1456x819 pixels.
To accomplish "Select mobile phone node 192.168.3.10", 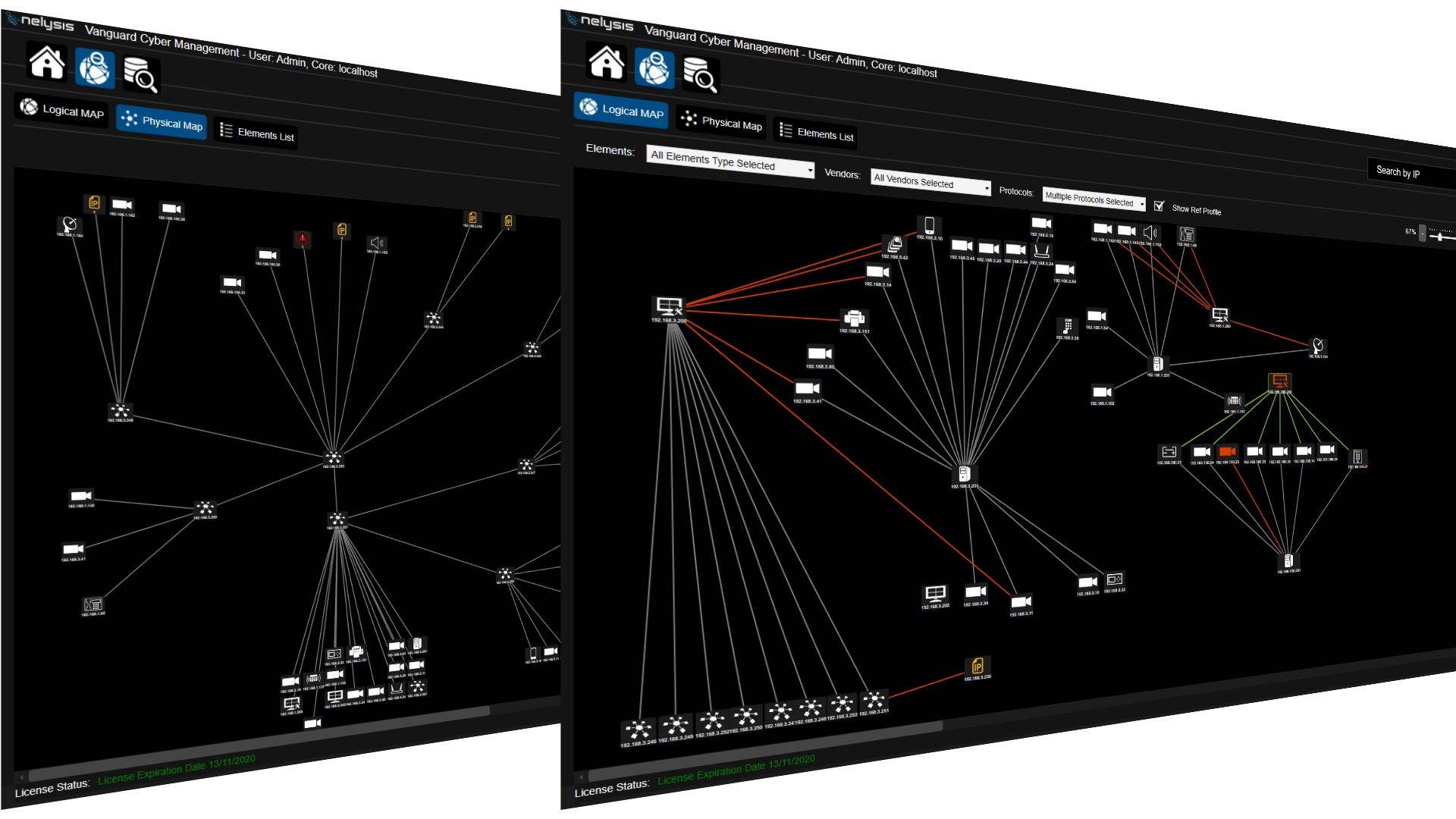I will [x=929, y=226].
